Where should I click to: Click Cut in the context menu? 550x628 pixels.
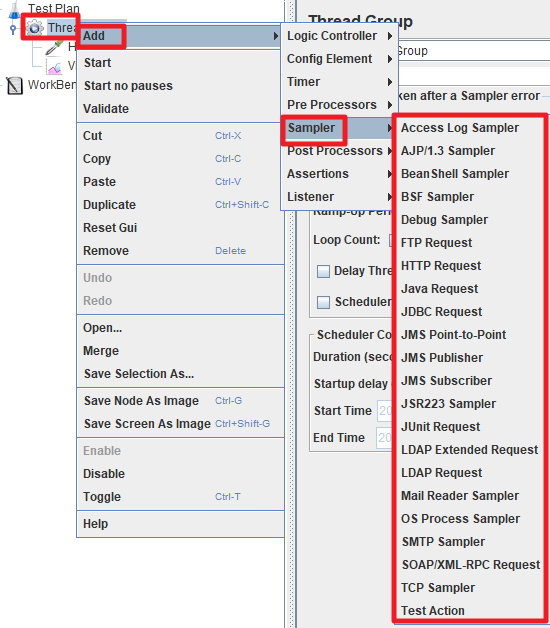pyautogui.click(x=180, y=136)
